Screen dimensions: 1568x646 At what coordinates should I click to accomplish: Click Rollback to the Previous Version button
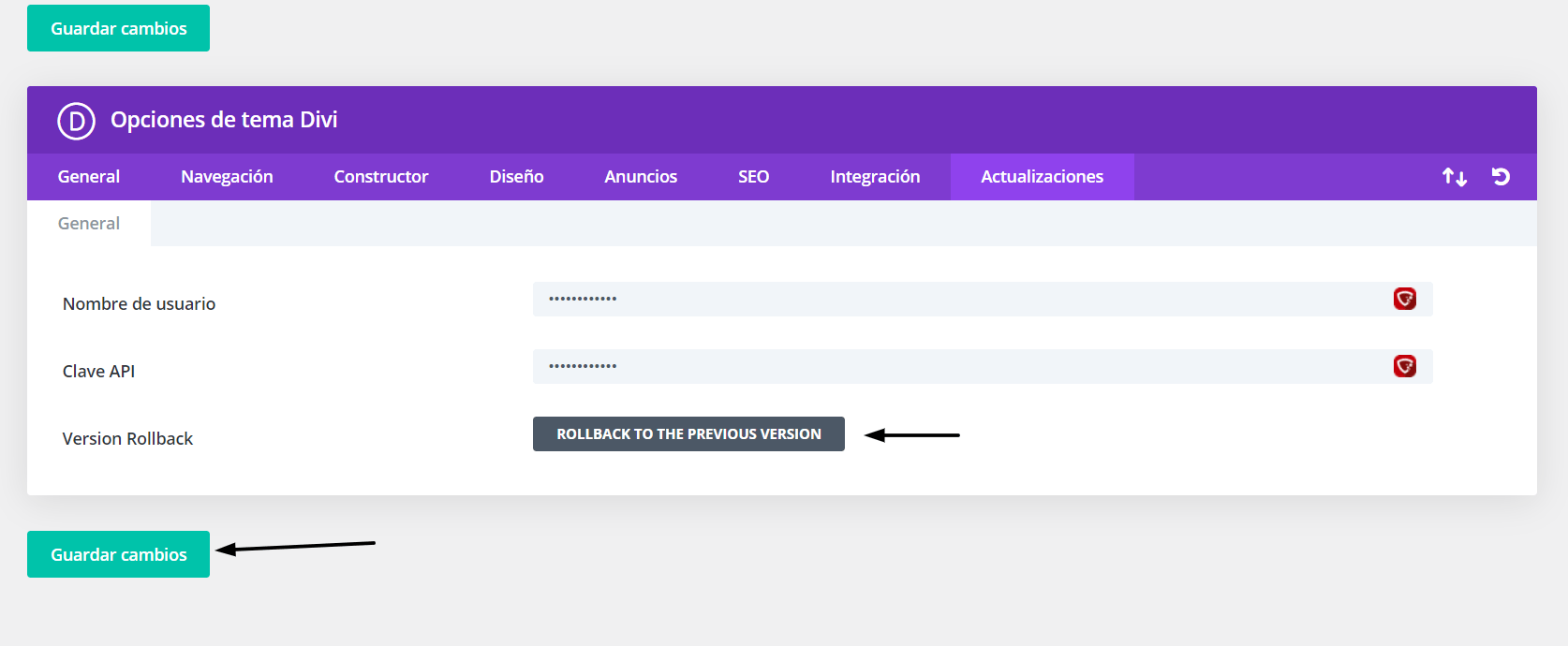click(688, 434)
